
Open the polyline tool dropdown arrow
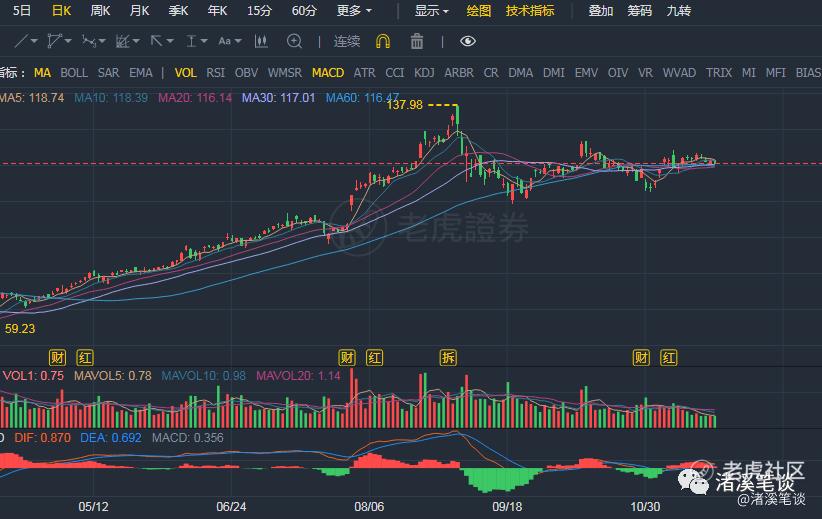pyautogui.click(x=68, y=41)
